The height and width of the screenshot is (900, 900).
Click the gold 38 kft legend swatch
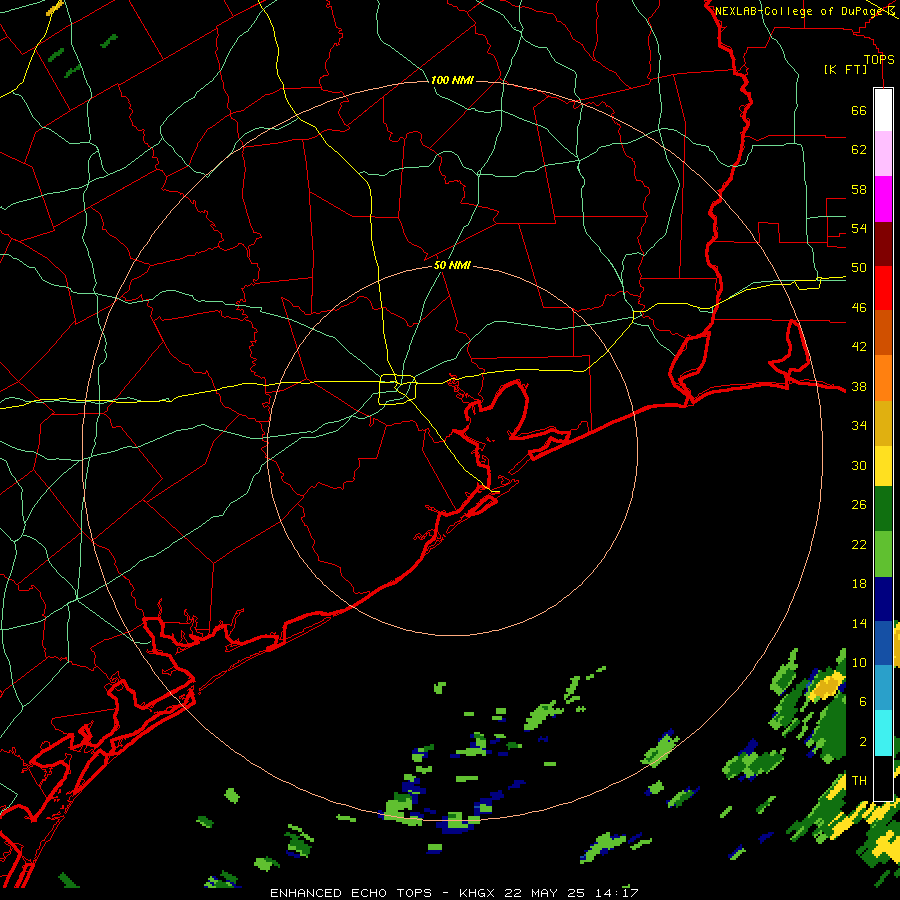click(883, 423)
